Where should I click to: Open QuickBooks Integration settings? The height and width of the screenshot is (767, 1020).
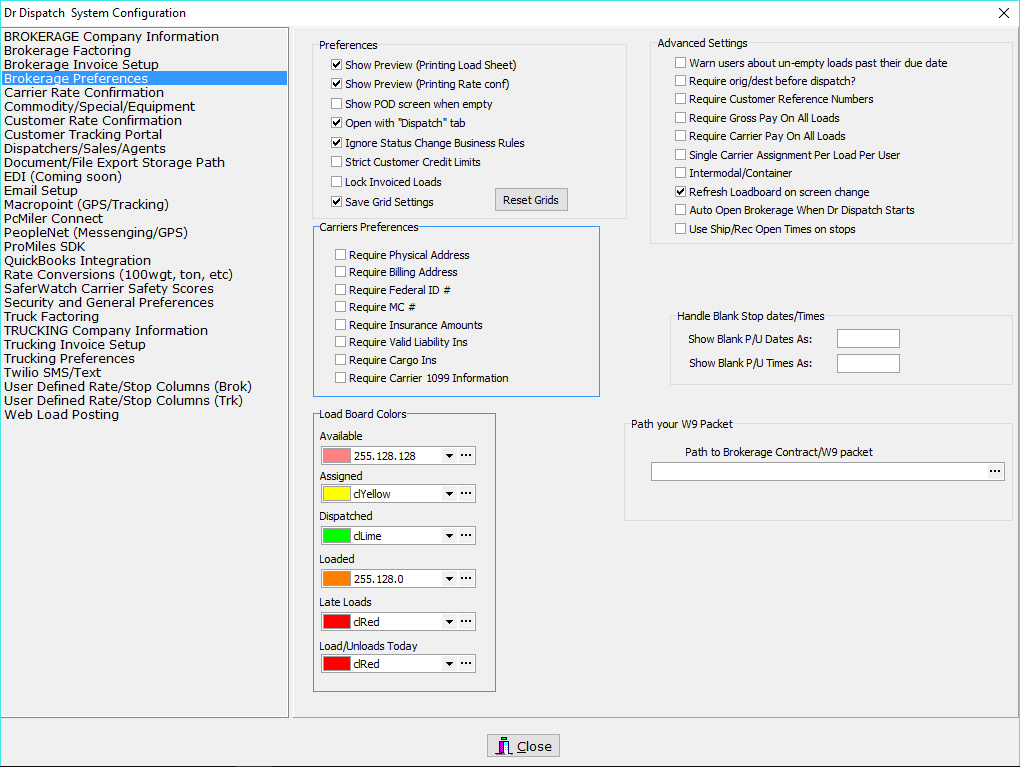point(144,260)
